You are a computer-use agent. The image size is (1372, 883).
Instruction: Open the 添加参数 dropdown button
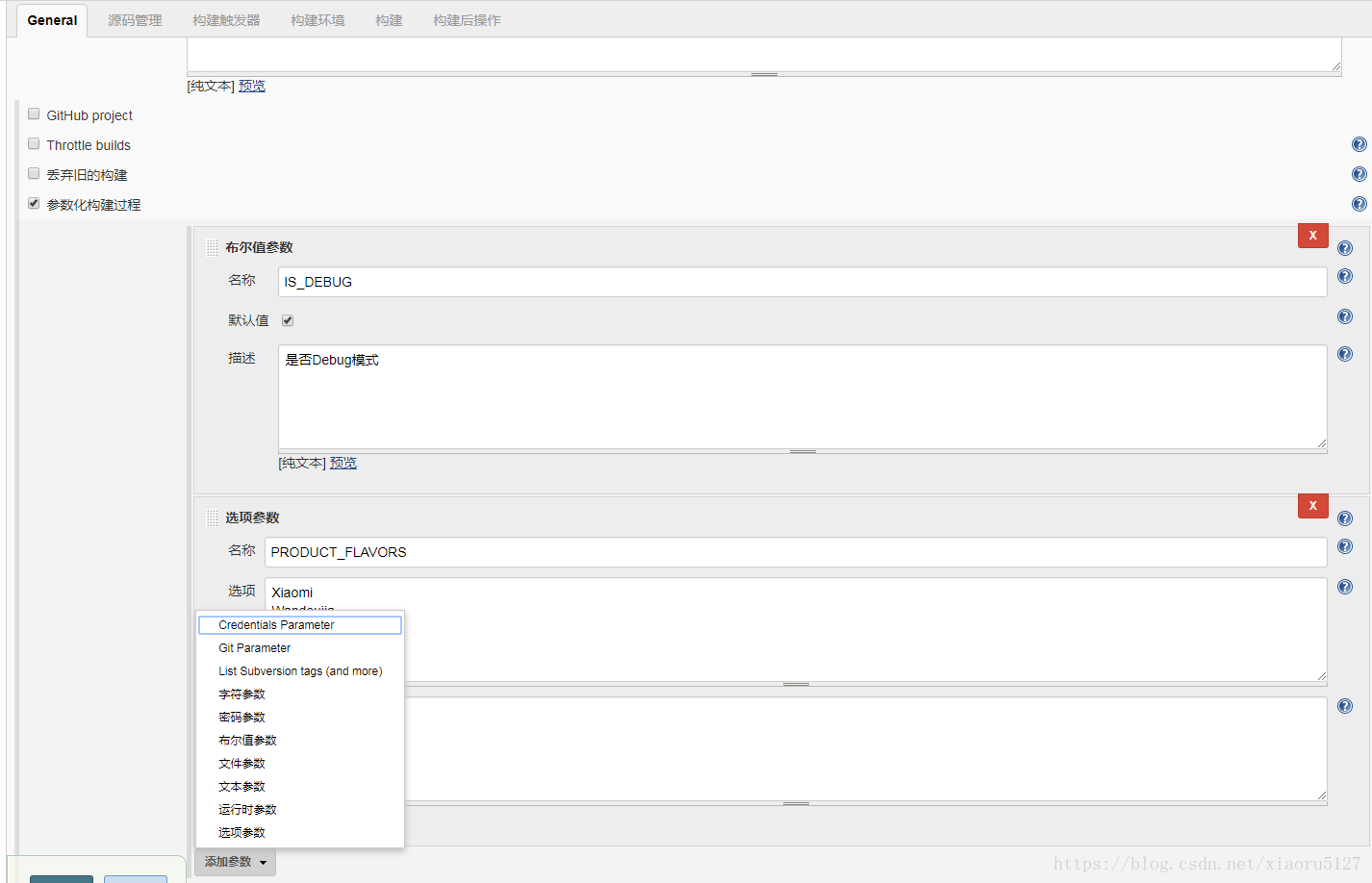236,862
